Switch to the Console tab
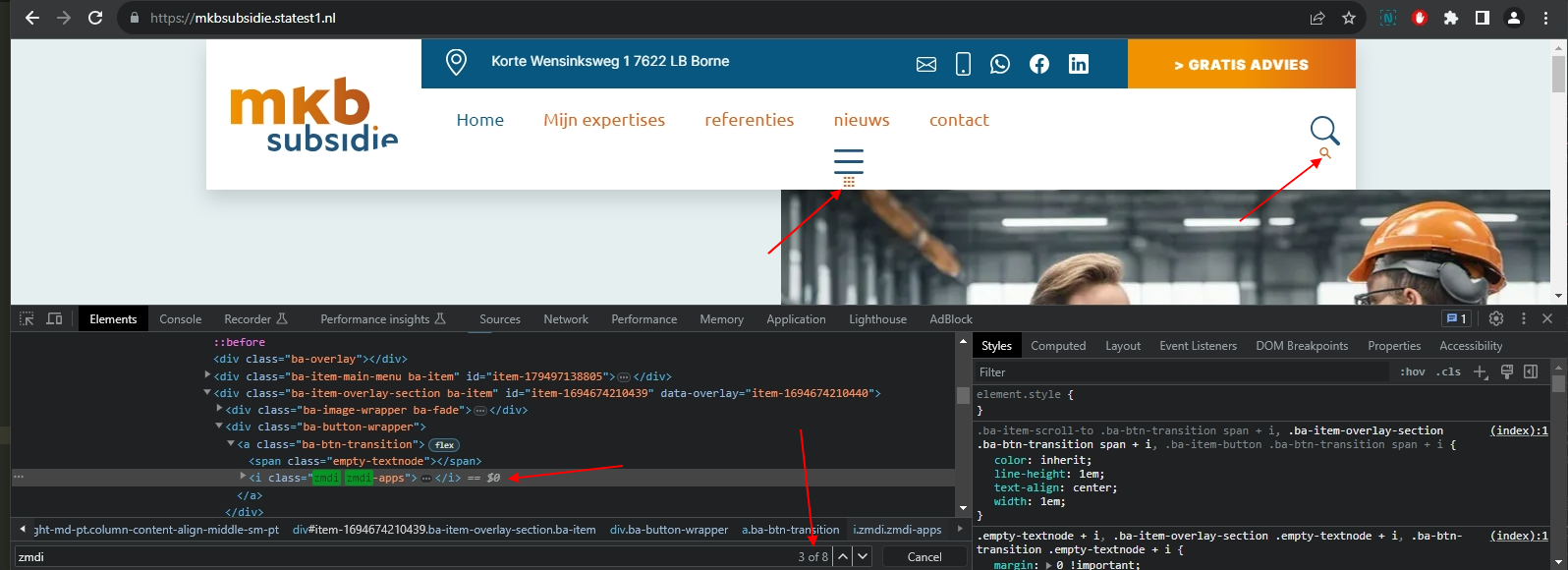Viewport: 1568px width, 570px height. 181,319
